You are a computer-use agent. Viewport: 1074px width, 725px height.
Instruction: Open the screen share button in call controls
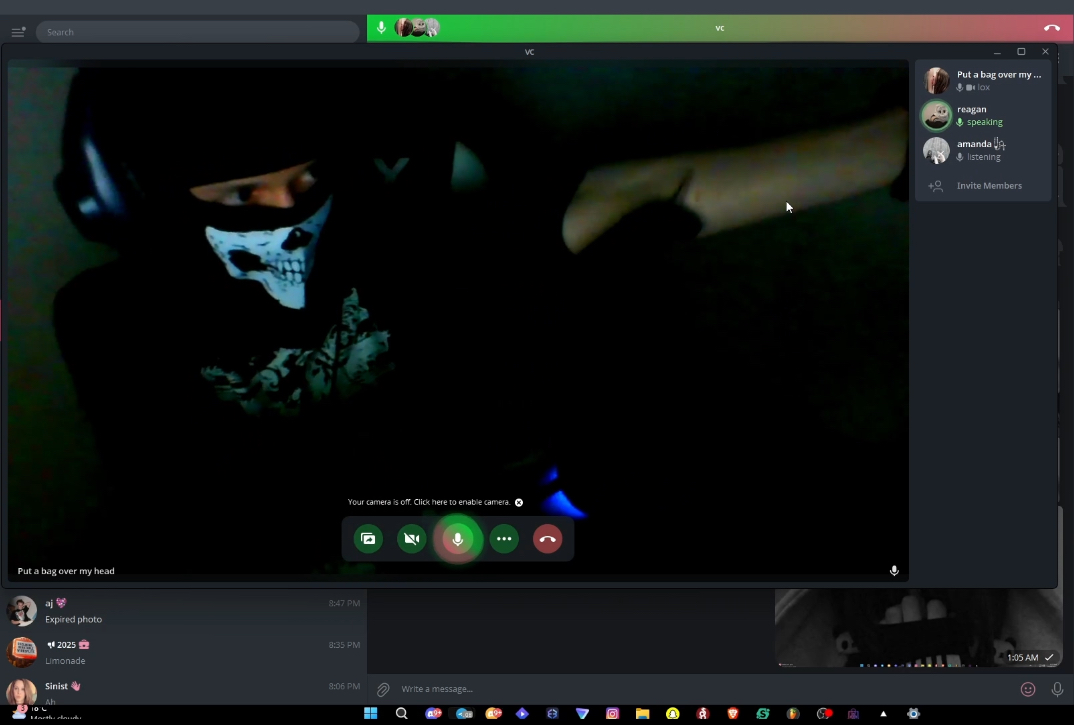coord(369,539)
